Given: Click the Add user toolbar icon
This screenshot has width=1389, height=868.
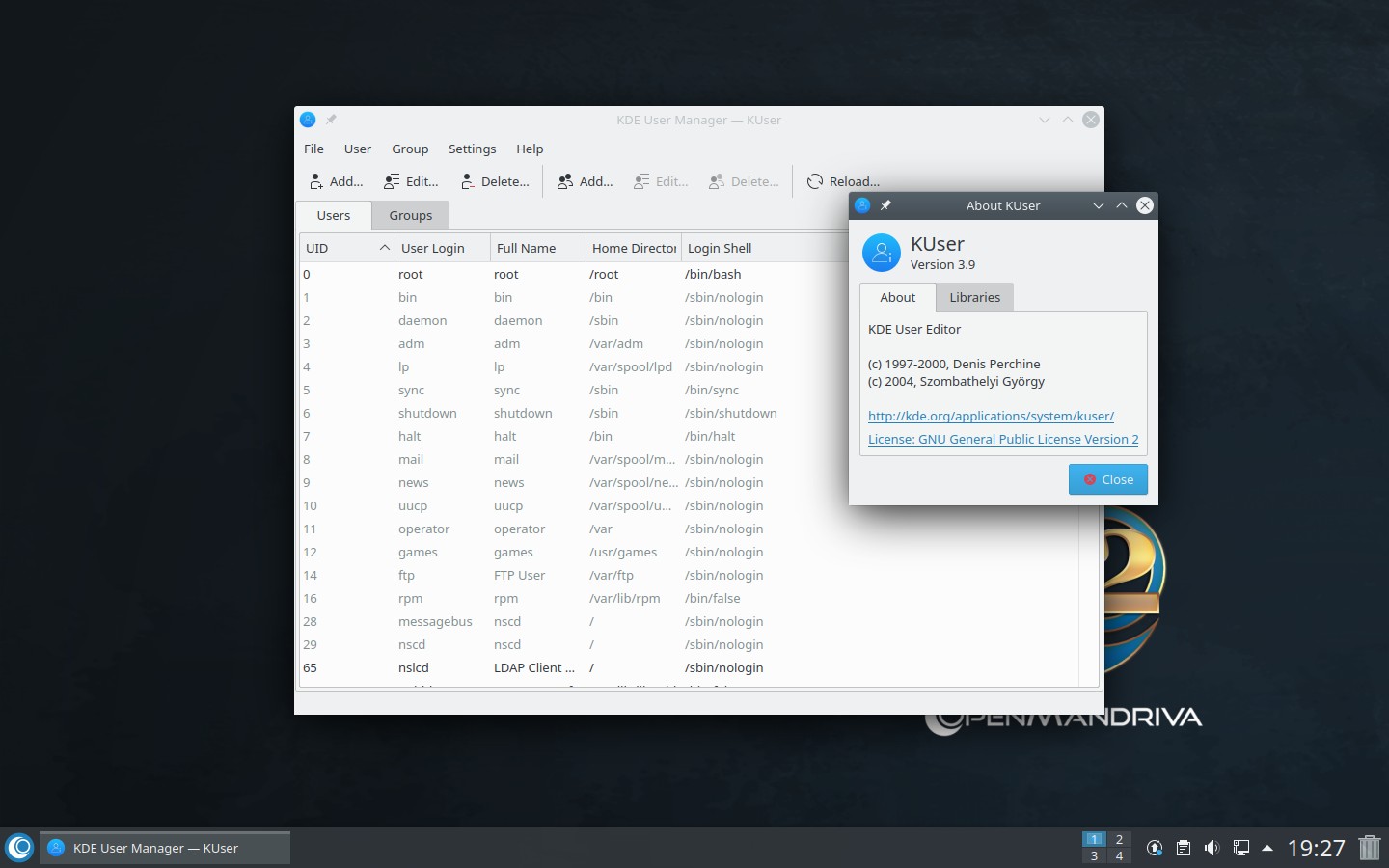Looking at the screenshot, I should click(317, 181).
